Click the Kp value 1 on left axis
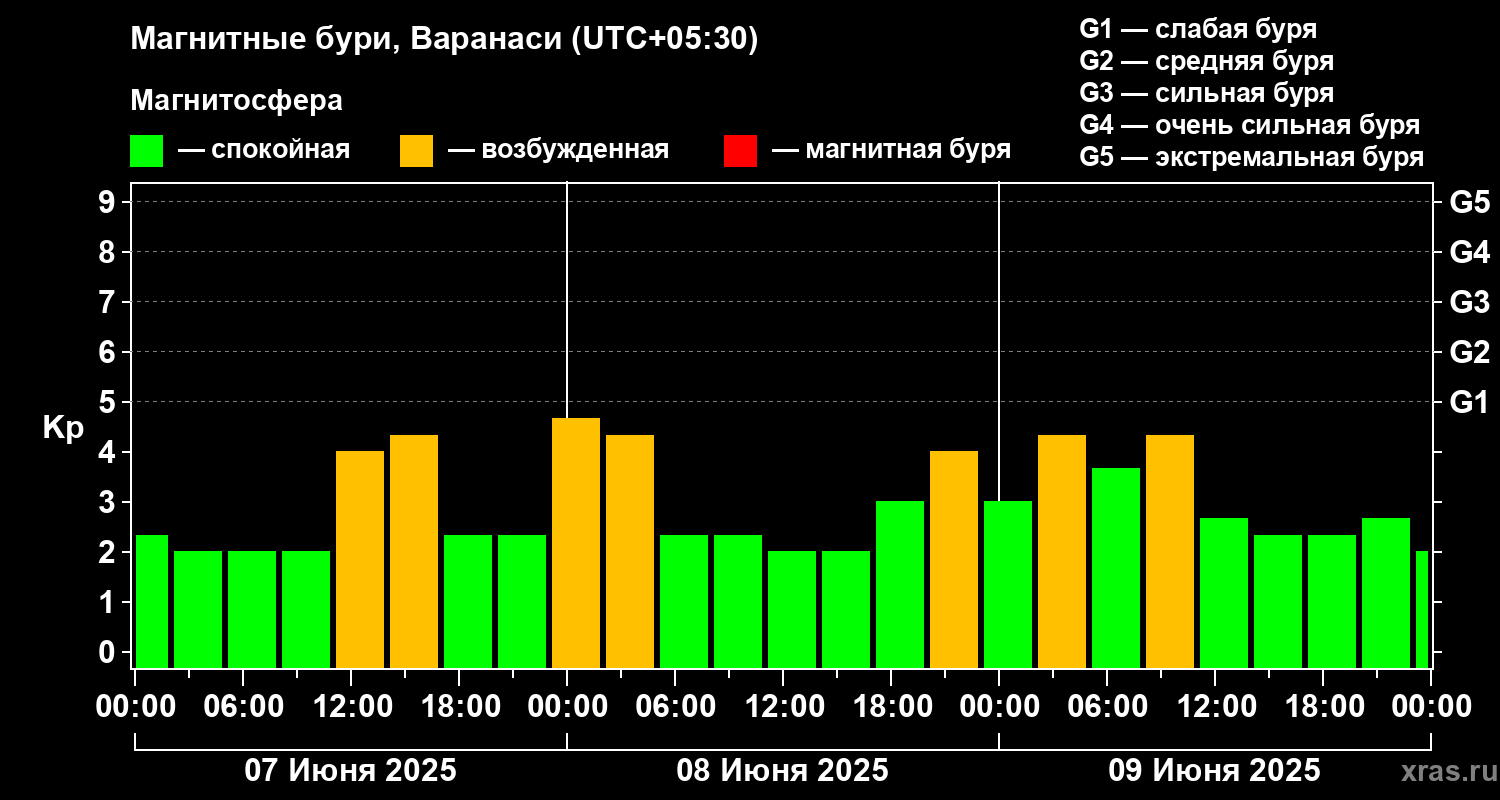 coord(109,602)
